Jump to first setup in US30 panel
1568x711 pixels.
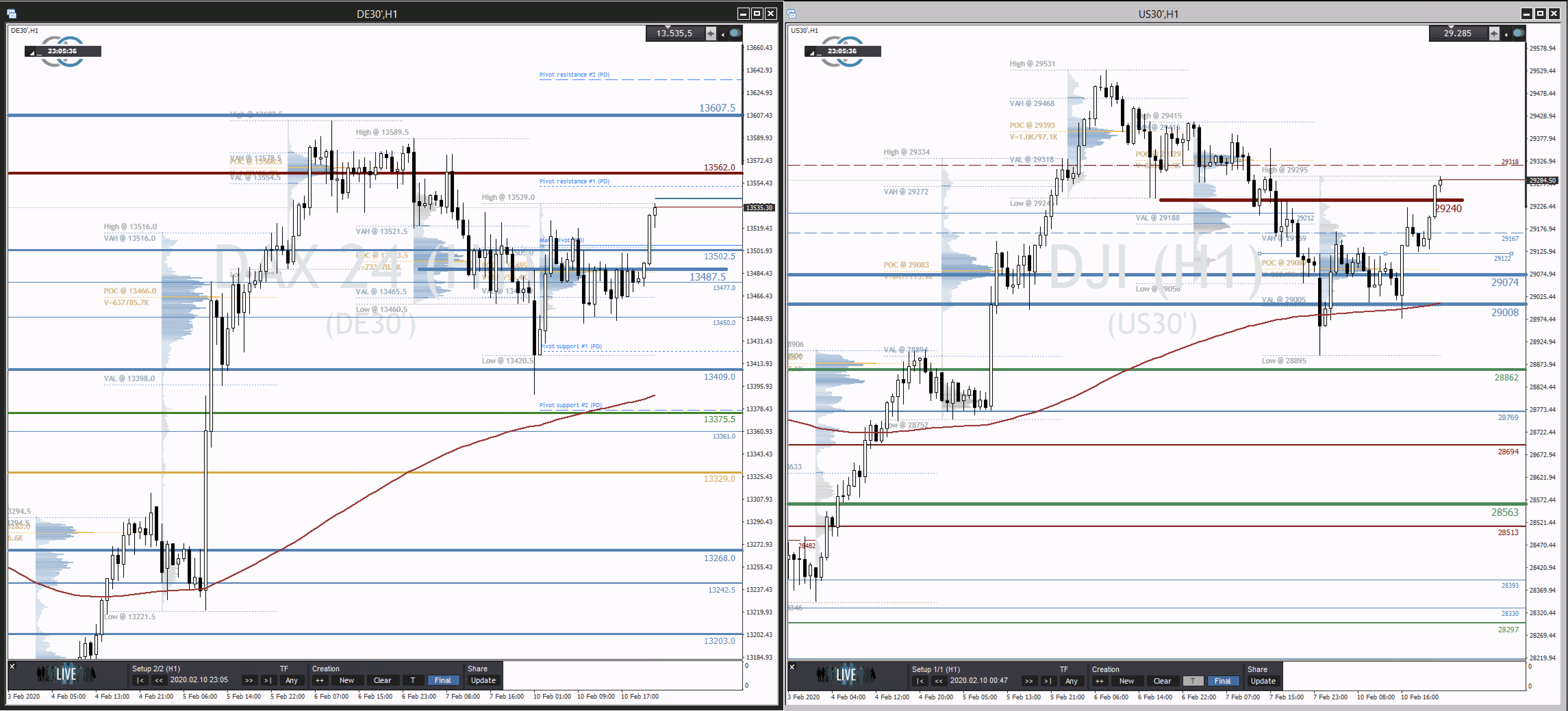point(920,681)
